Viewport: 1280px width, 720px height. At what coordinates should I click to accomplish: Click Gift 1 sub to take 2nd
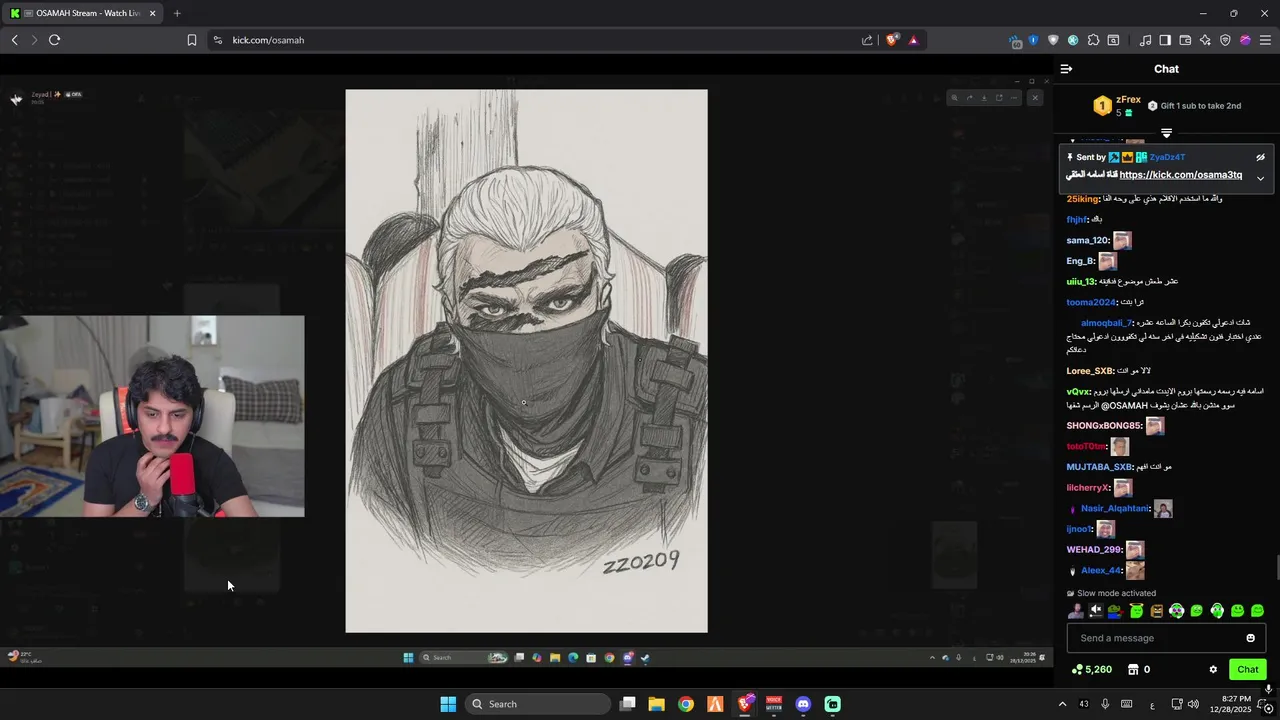point(1194,106)
